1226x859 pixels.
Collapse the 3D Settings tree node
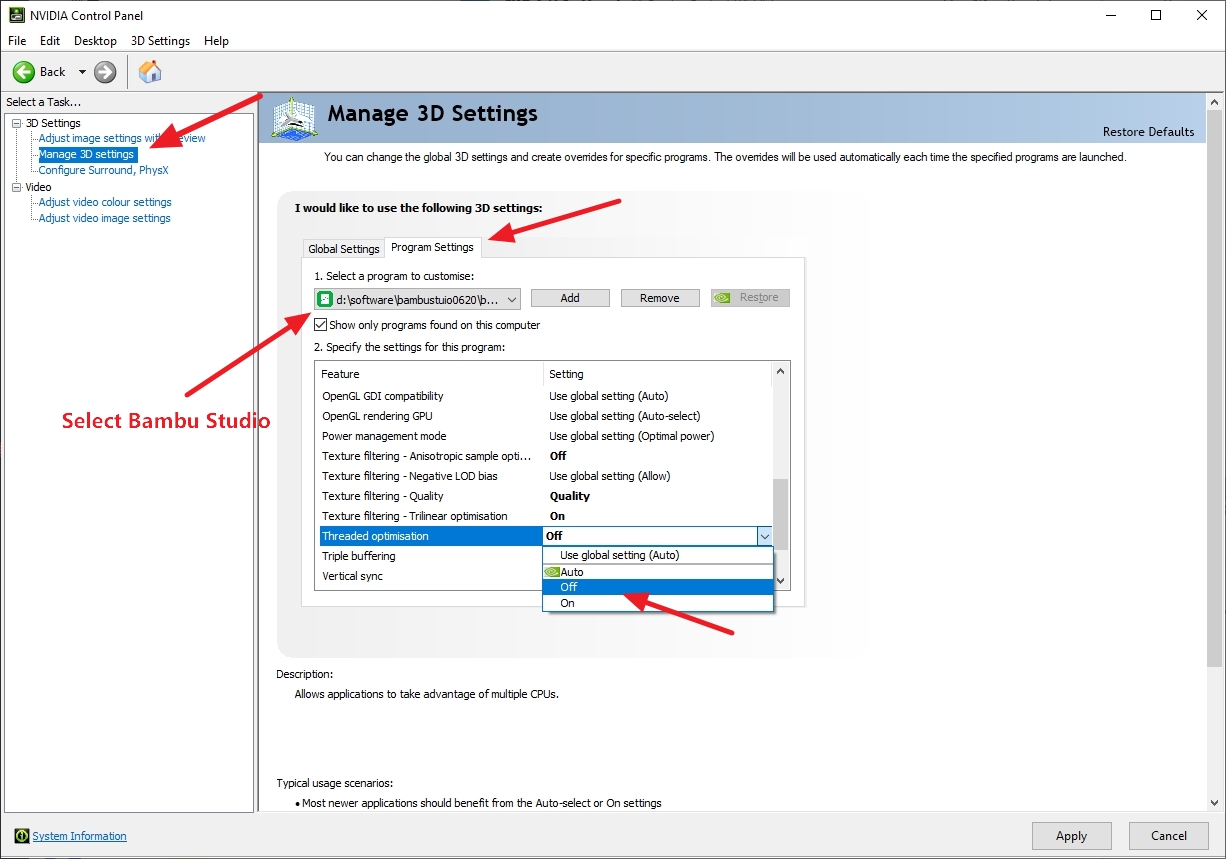[16, 123]
